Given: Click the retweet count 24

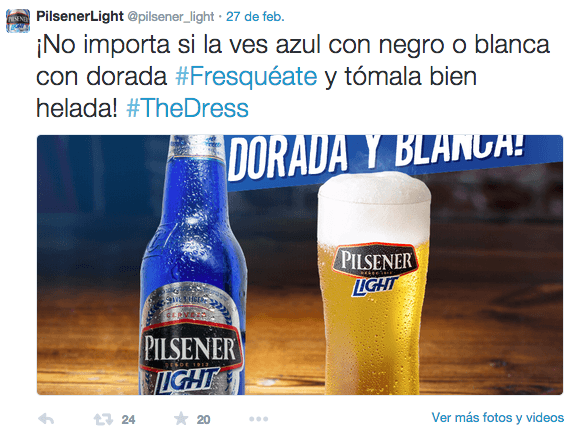Looking at the screenshot, I should (x=128, y=419).
